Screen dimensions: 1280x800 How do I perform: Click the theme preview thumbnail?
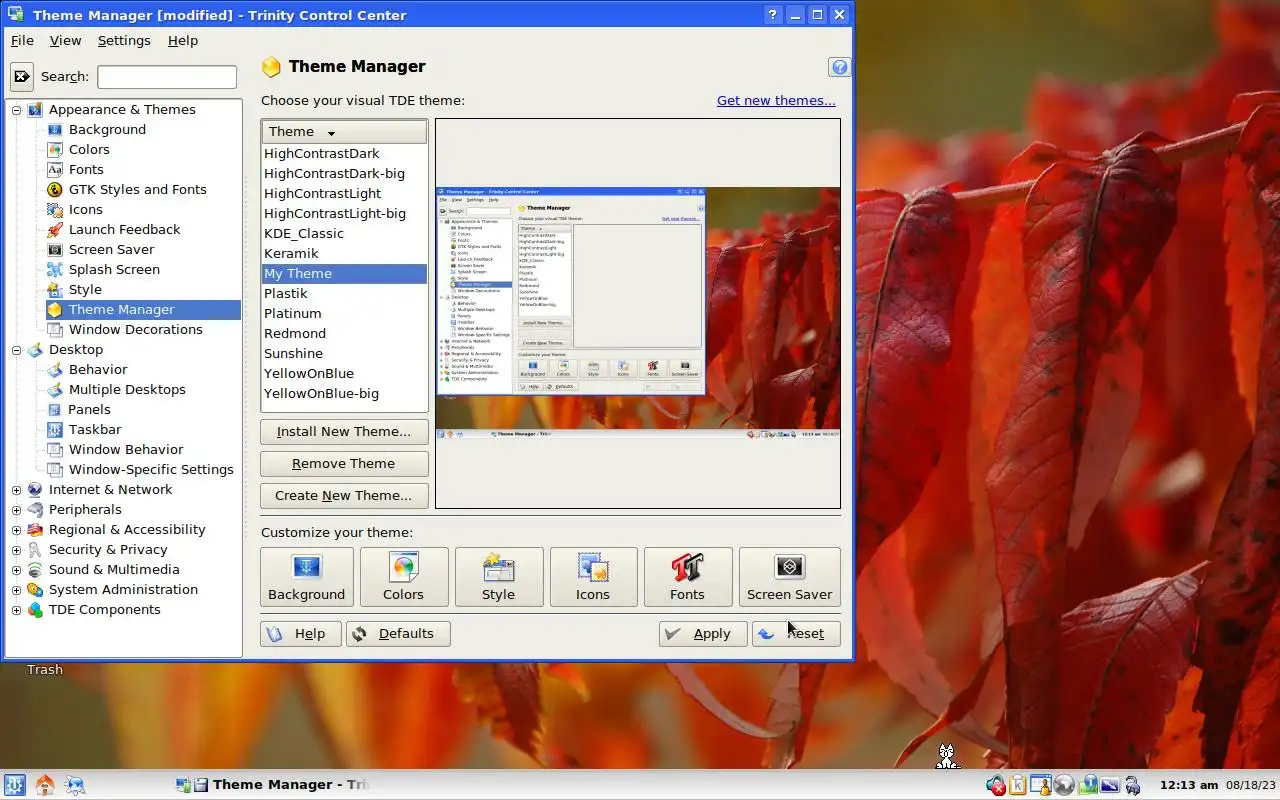tap(638, 313)
